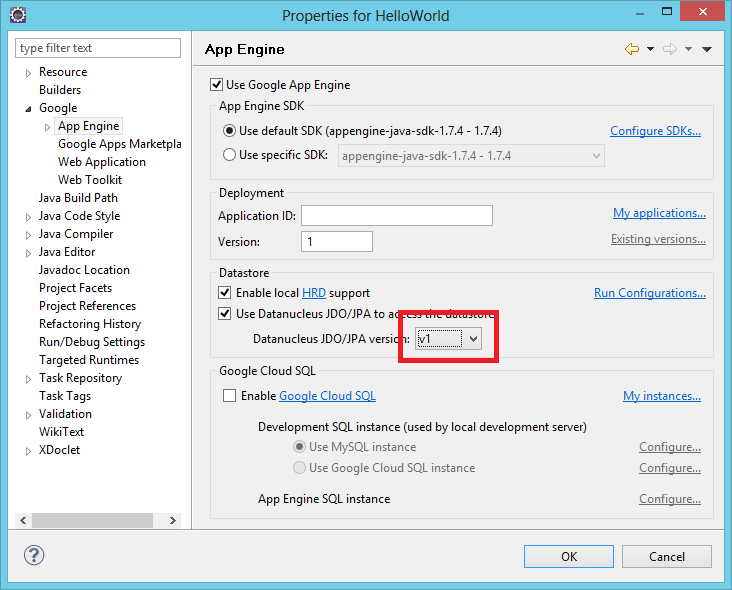Click the Version input field

337,242
